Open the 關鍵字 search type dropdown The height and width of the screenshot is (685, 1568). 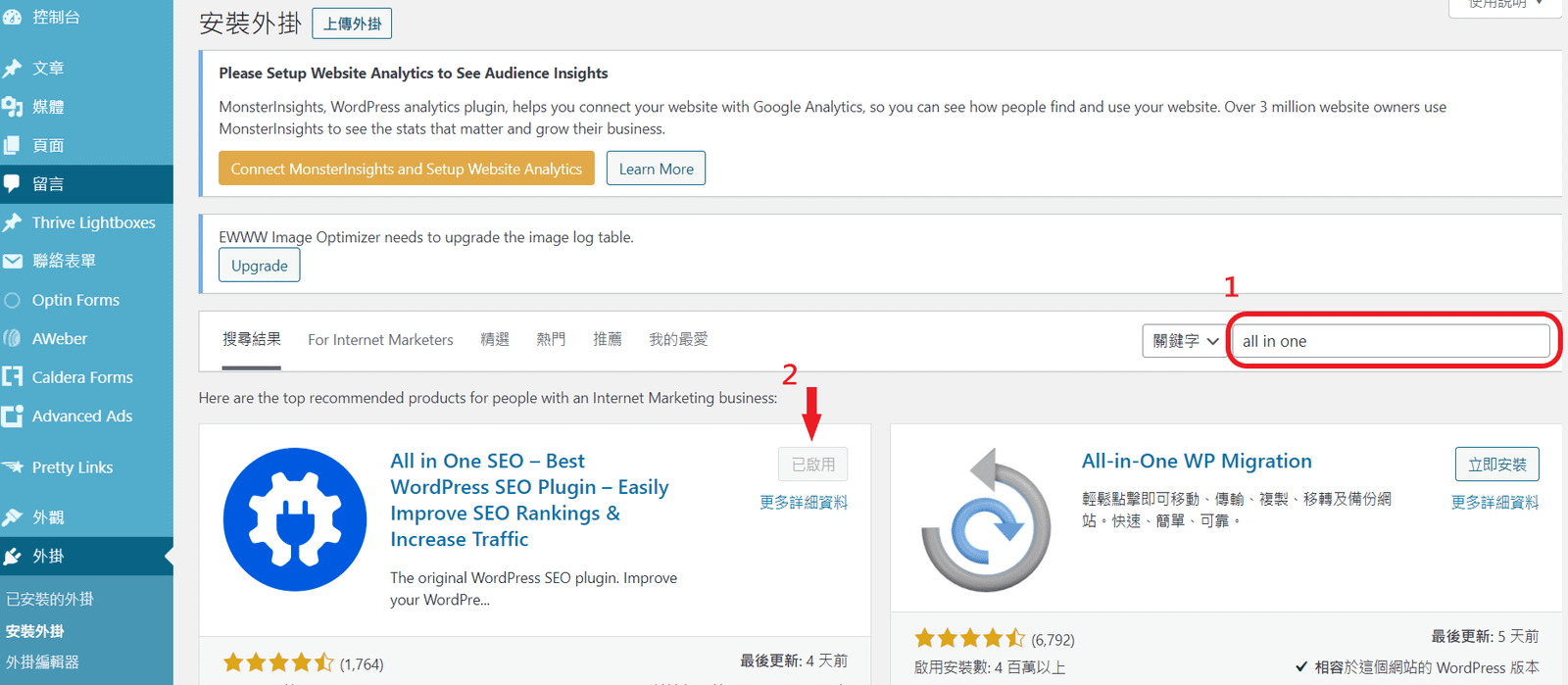click(x=1186, y=341)
